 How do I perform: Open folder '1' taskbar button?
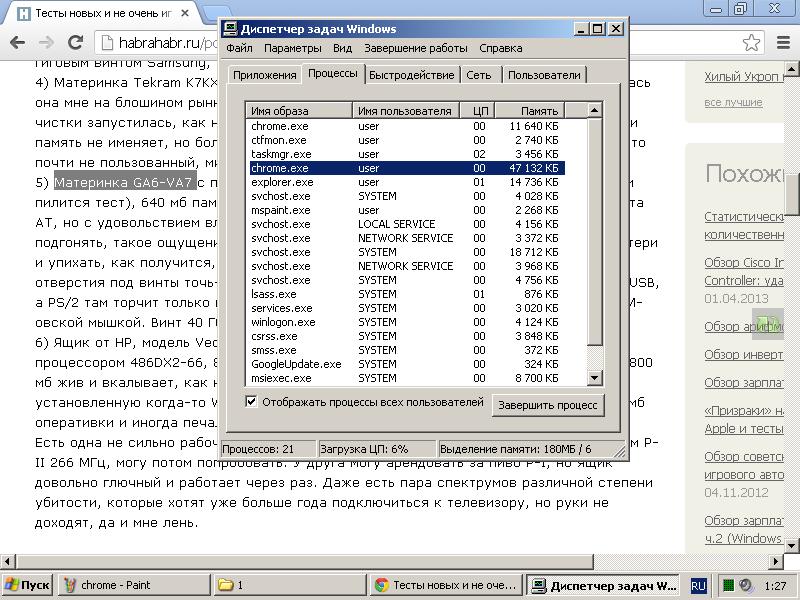(289, 585)
